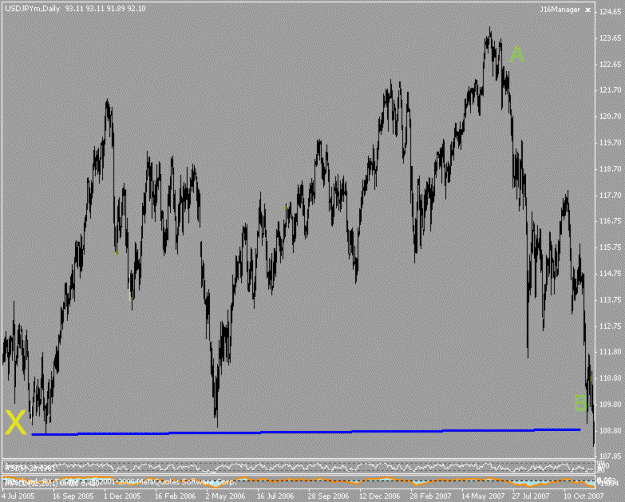Click the 1 Dec 2005 date label
Image resolution: width=625 pixels, height=502 pixels.
click(x=122, y=496)
